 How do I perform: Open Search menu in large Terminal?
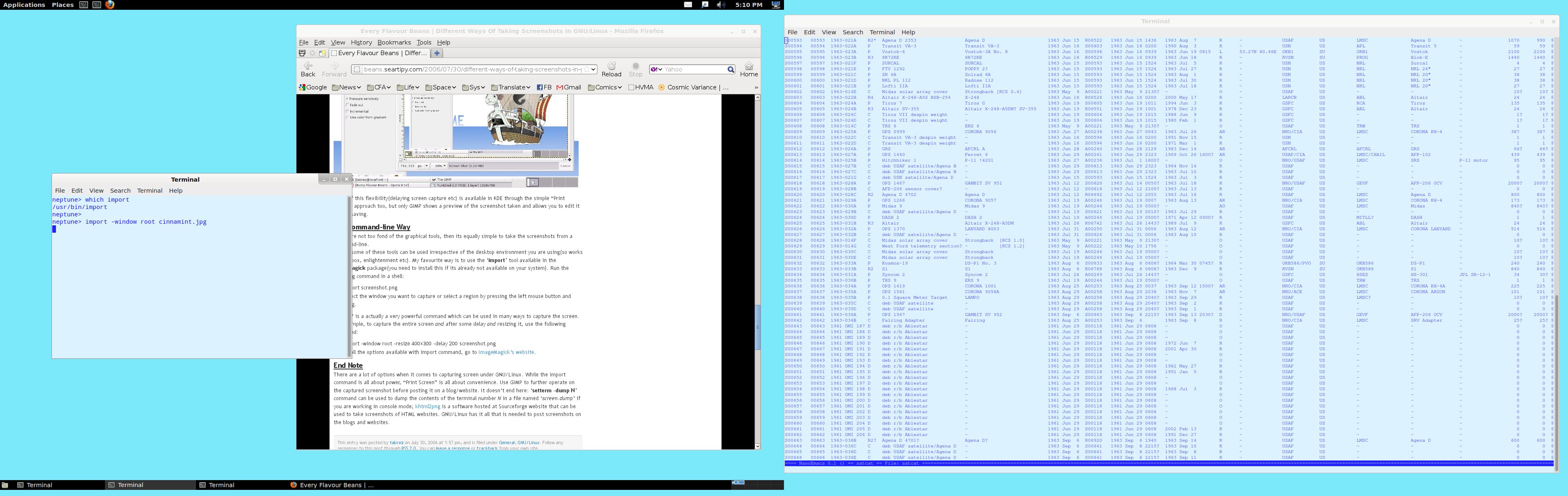pyautogui.click(x=852, y=32)
